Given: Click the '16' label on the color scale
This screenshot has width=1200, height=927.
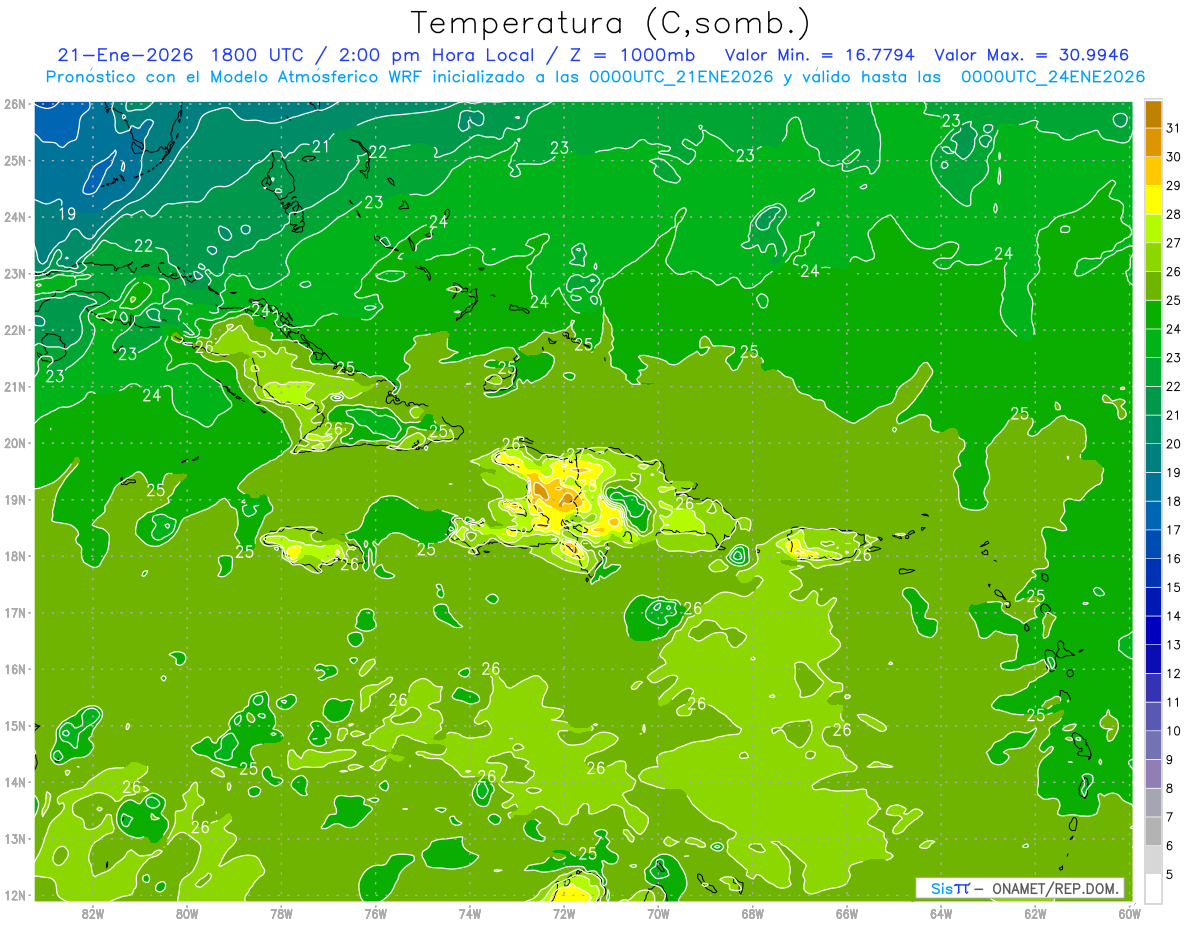Looking at the screenshot, I should tap(1174, 558).
